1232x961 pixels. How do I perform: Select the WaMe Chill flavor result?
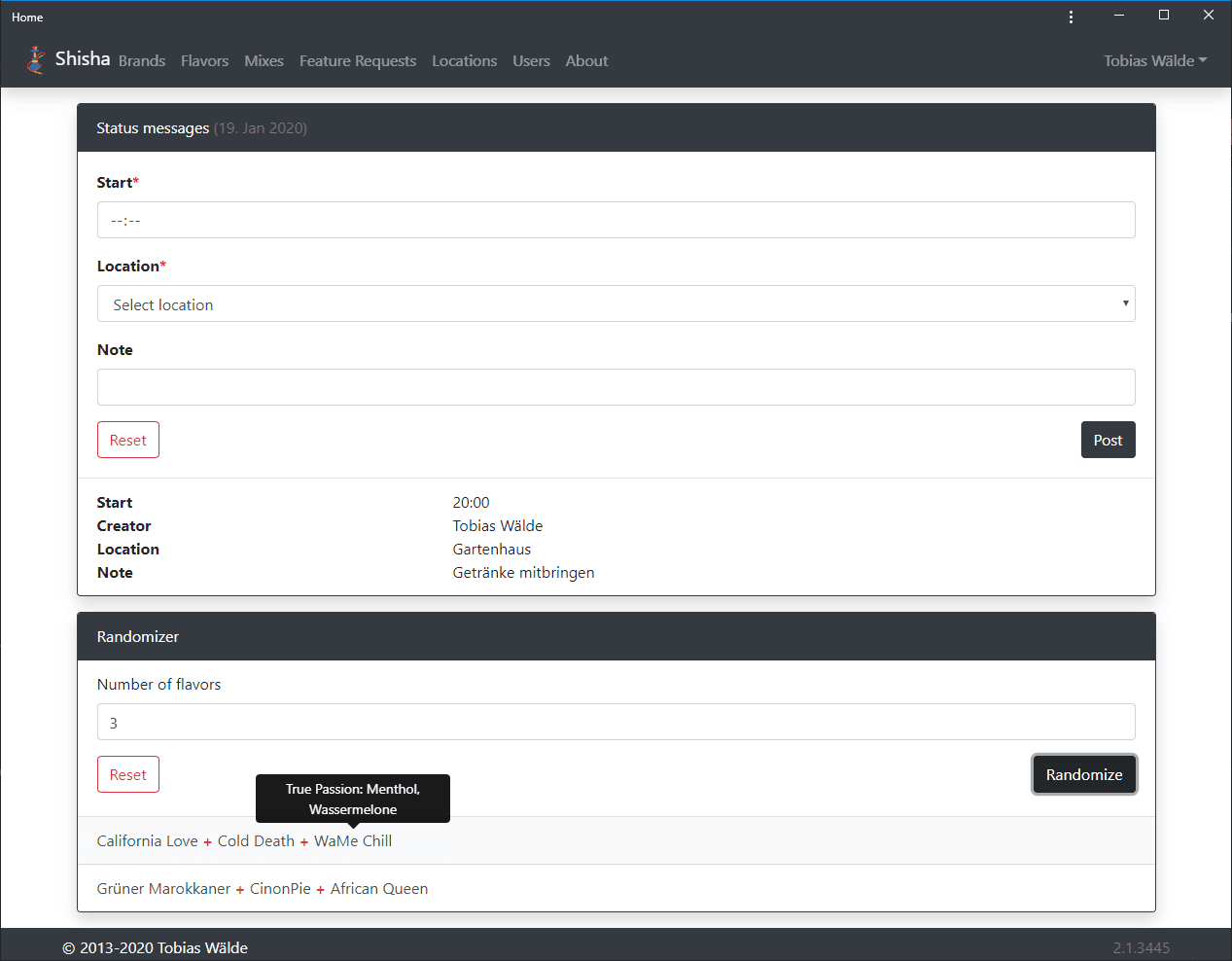(353, 841)
